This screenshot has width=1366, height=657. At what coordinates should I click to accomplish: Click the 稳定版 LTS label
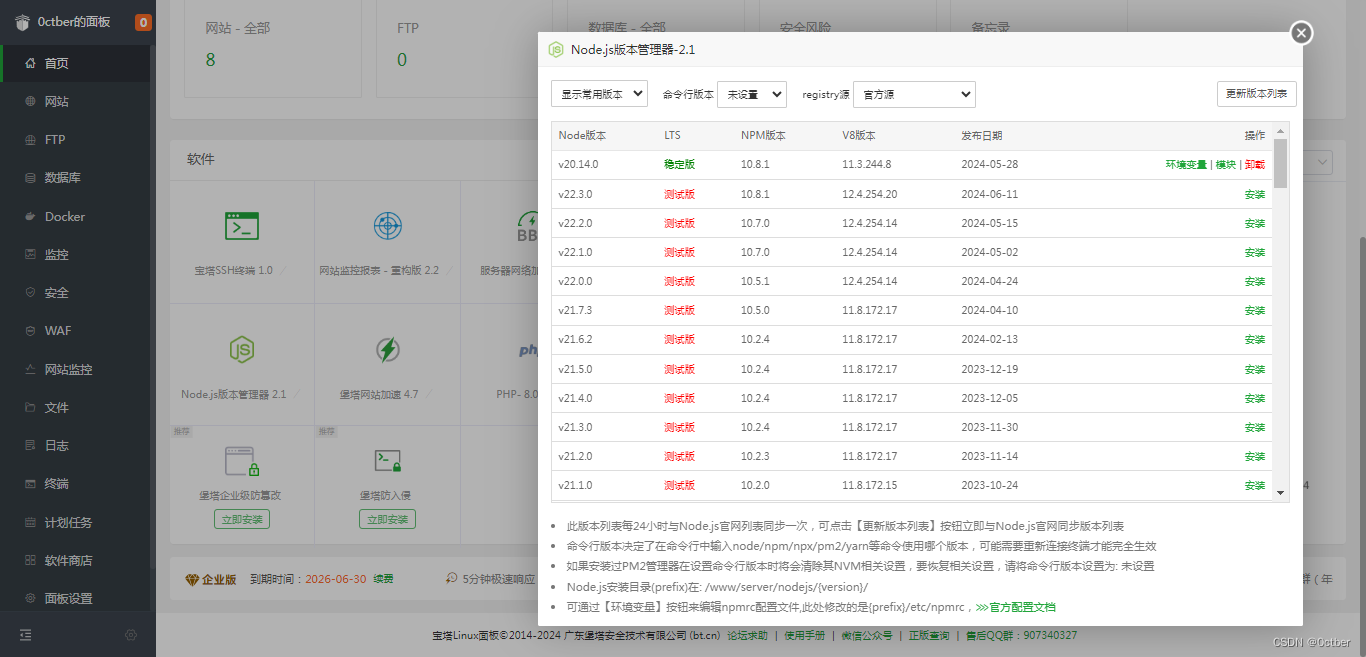(679, 165)
